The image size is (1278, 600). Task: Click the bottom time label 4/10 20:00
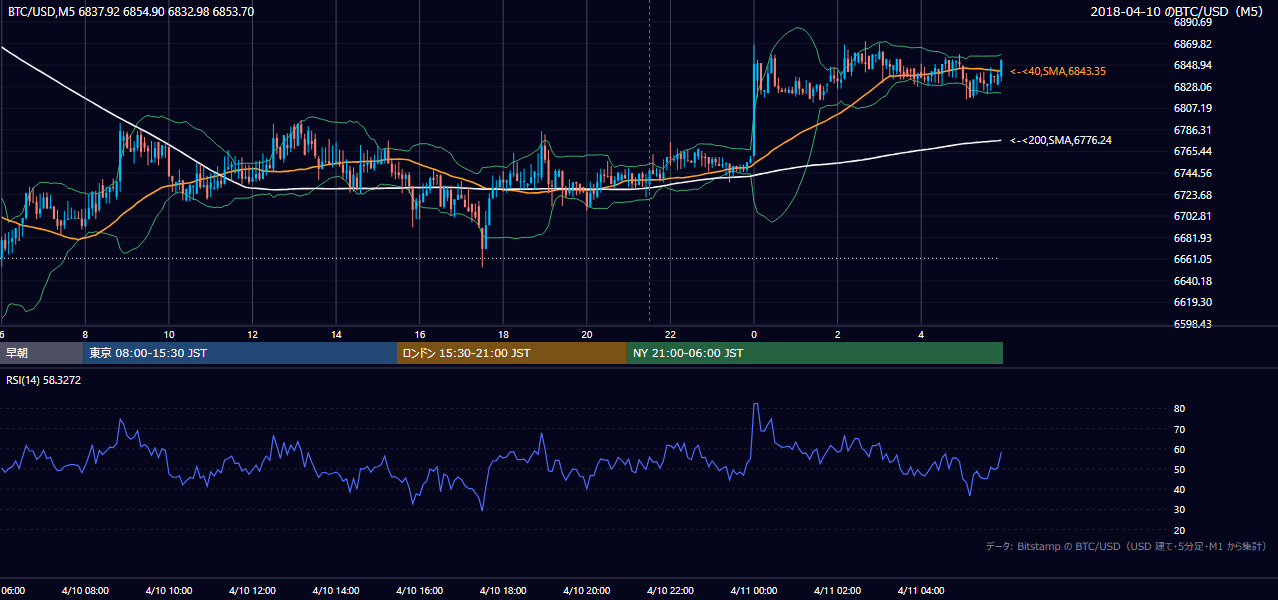(586, 591)
